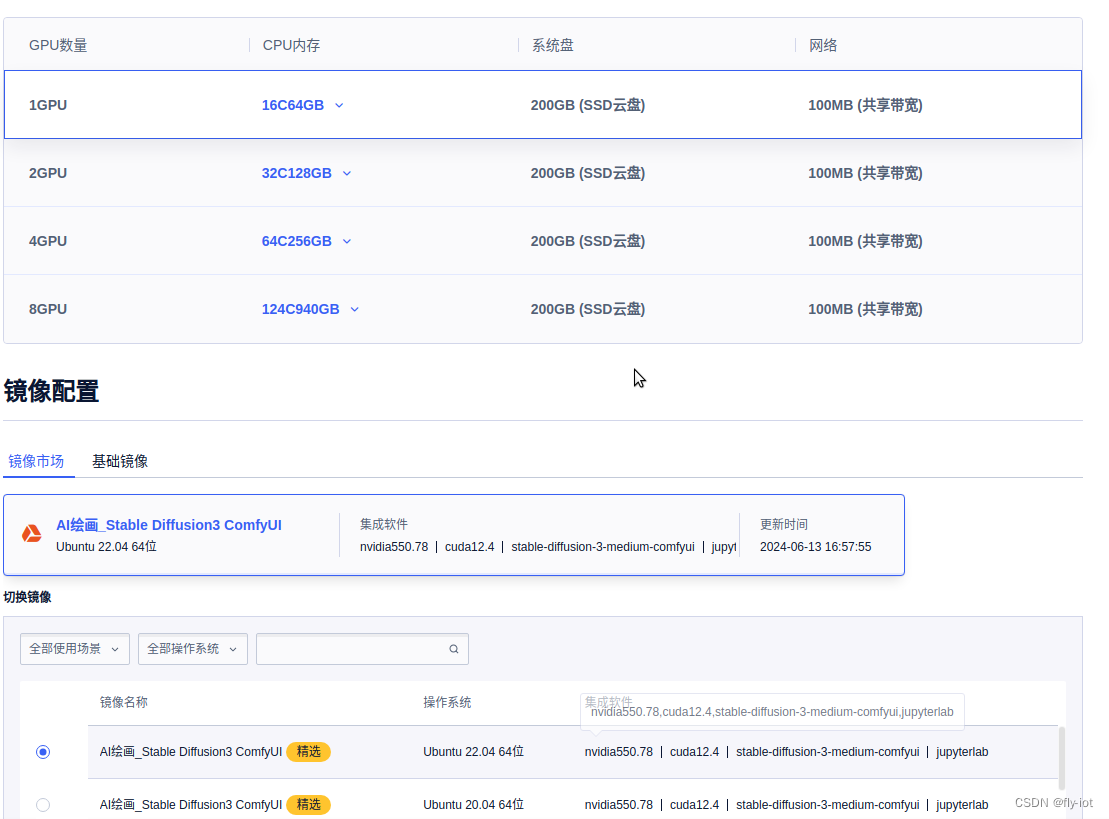Click the 200GB (SSD云盘) cell in 1GPU row
This screenshot has width=1109, height=819.
point(588,105)
